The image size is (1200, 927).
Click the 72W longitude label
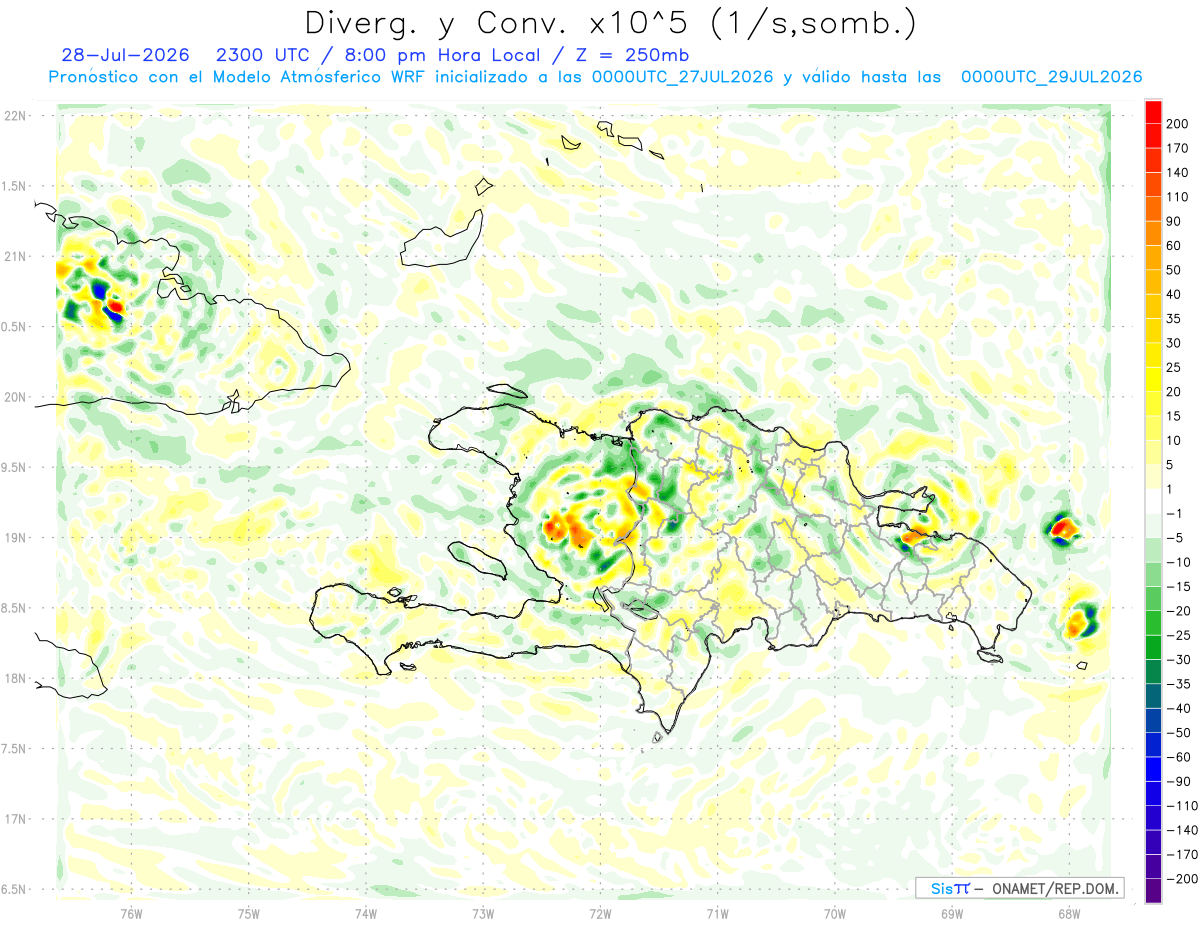point(600,913)
